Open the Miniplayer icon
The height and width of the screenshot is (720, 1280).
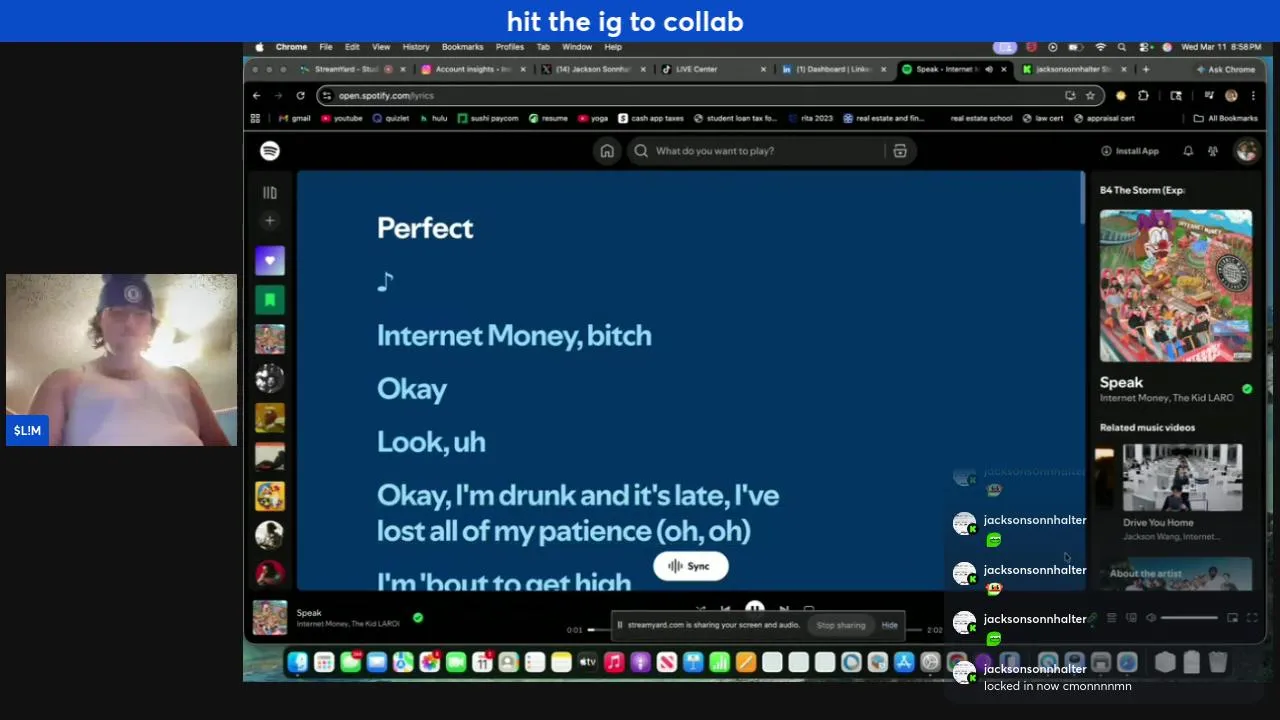[1232, 618]
